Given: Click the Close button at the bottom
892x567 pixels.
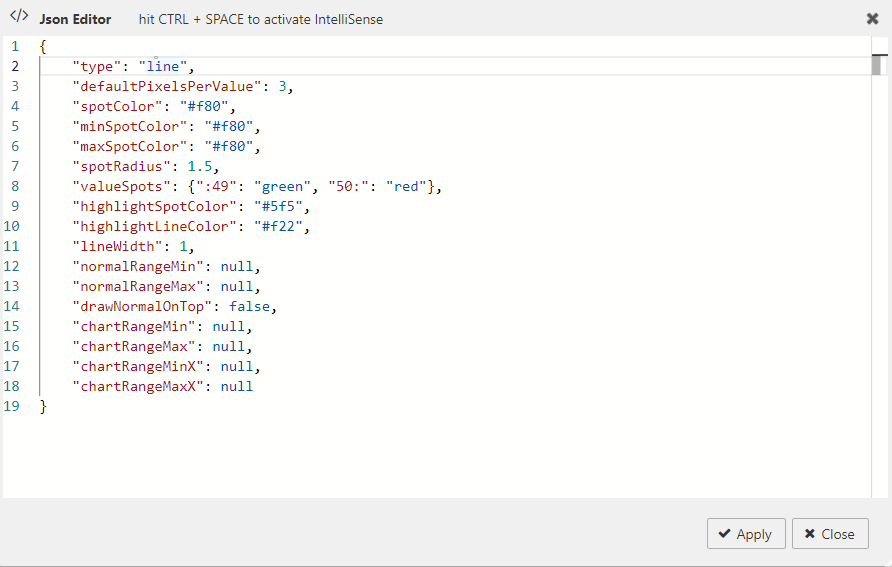Looking at the screenshot, I should 829,534.
